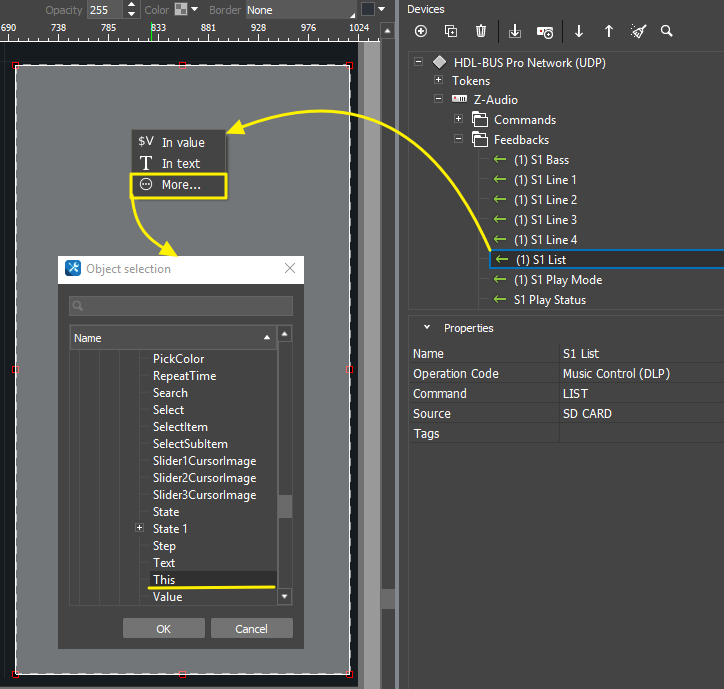The width and height of the screenshot is (724, 689).
Task: Choose 'In value' from the popup menu
Action: (x=182, y=142)
